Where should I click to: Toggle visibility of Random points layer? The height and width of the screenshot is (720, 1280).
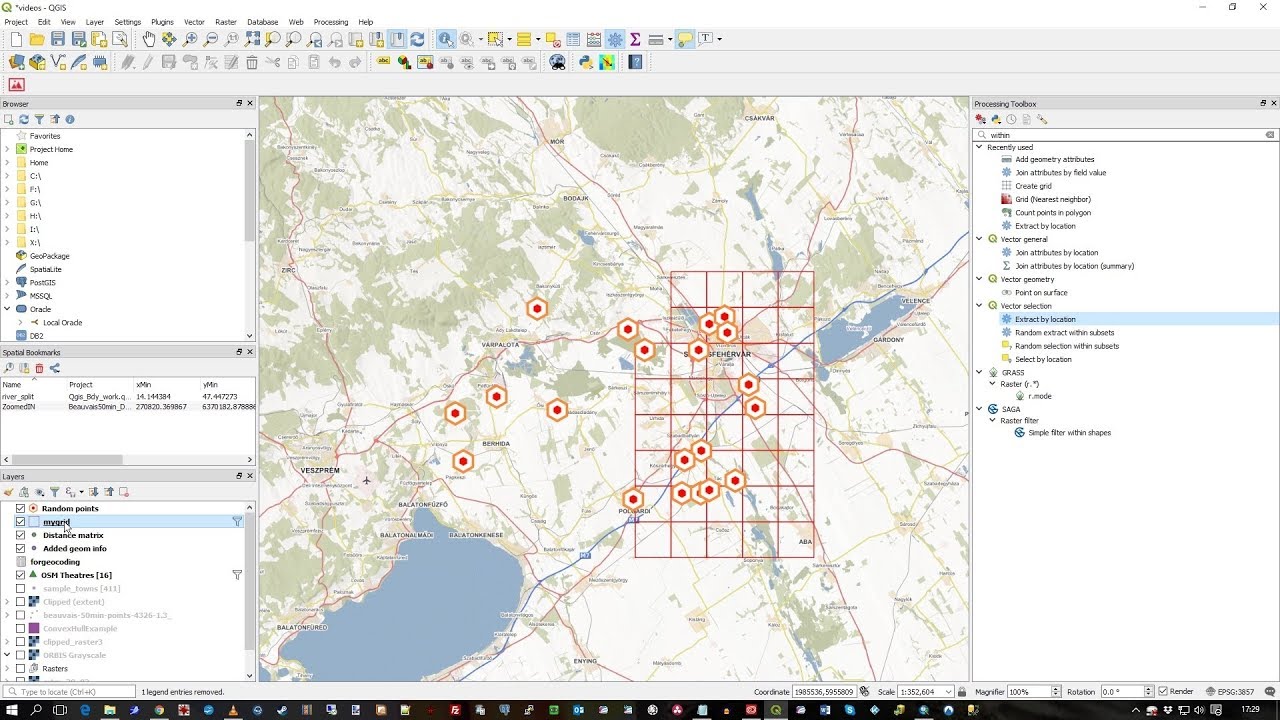click(x=20, y=508)
